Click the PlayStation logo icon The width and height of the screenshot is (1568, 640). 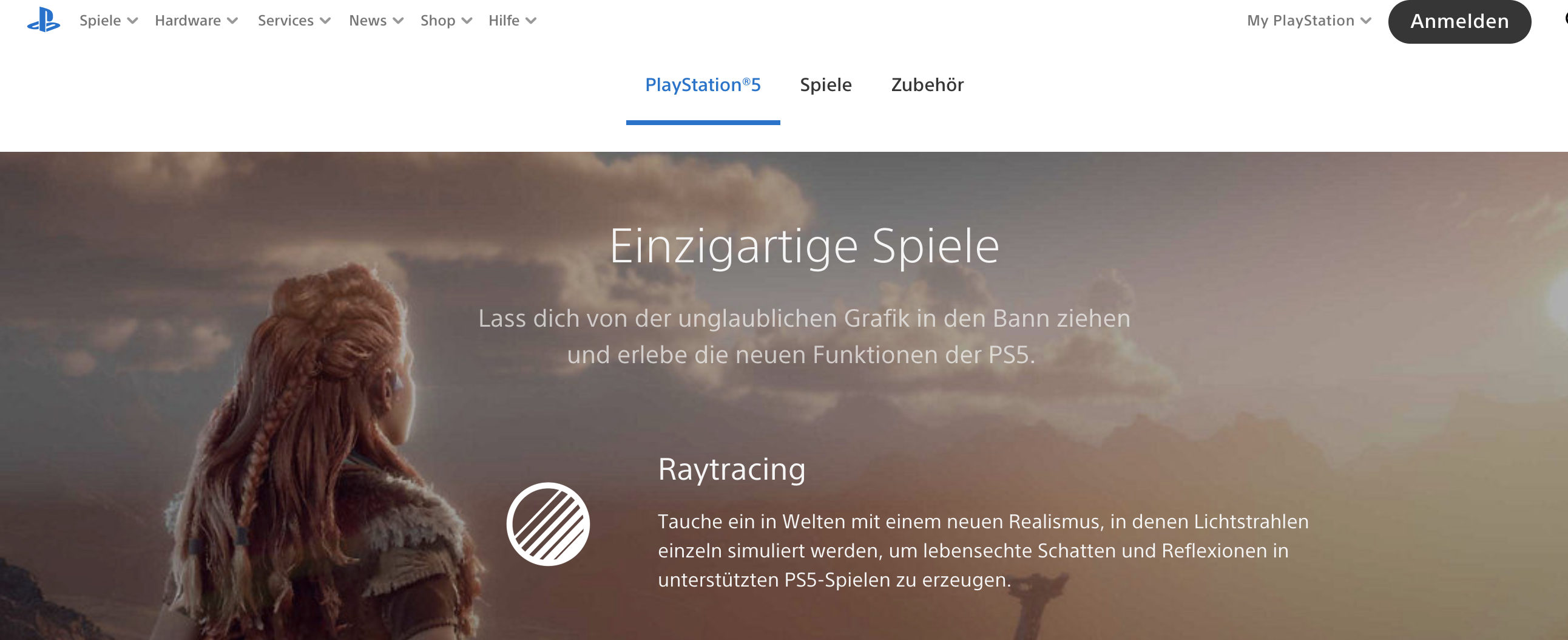click(43, 20)
